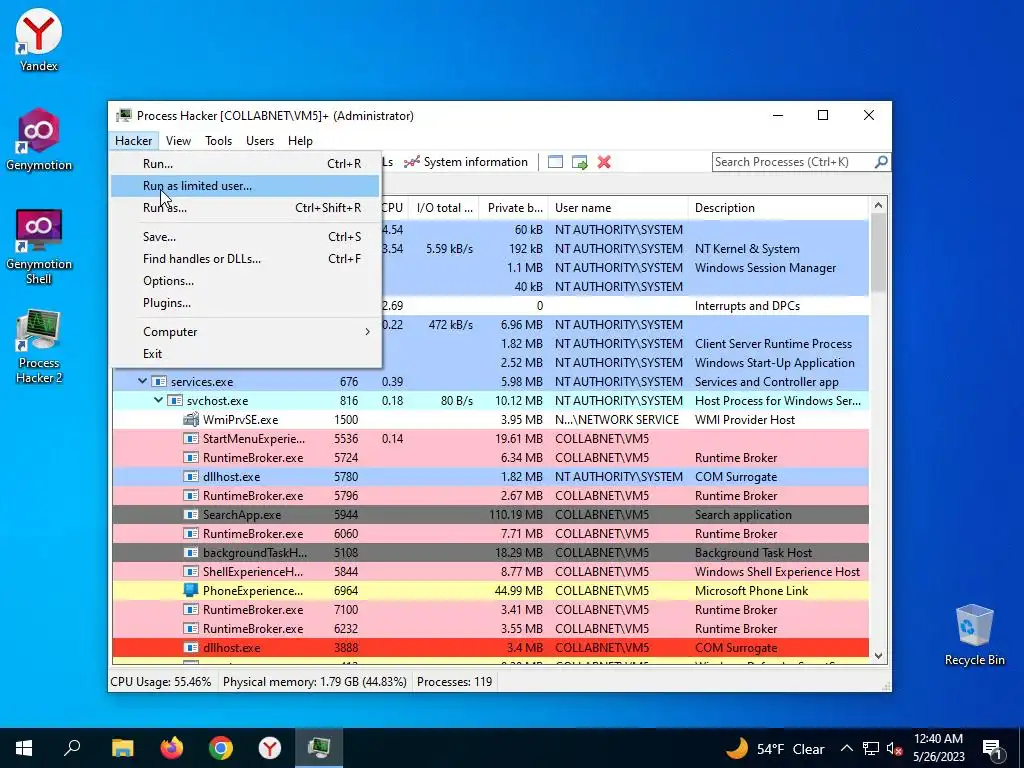Open the Genymotion Shell desktop icon
The height and width of the screenshot is (768, 1024).
pyautogui.click(x=39, y=246)
